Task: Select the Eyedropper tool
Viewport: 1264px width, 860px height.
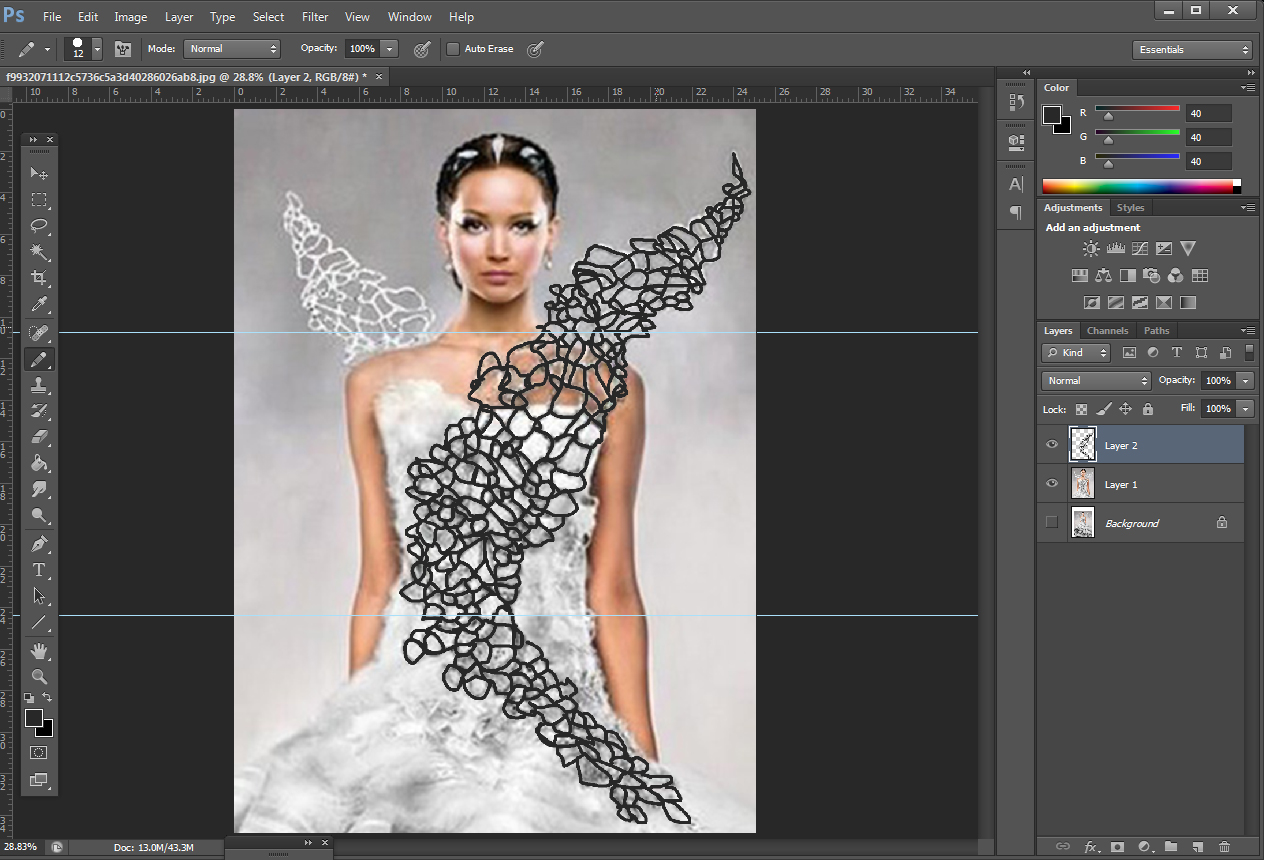Action: click(39, 304)
